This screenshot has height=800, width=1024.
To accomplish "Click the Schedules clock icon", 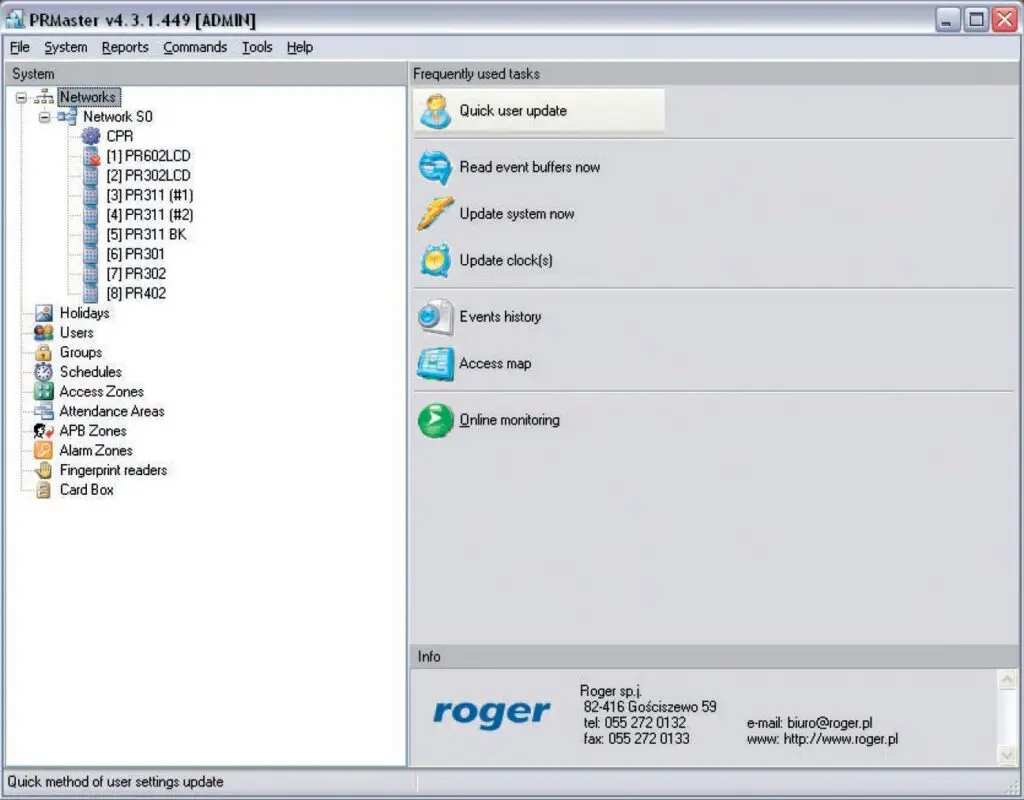I will coord(43,372).
